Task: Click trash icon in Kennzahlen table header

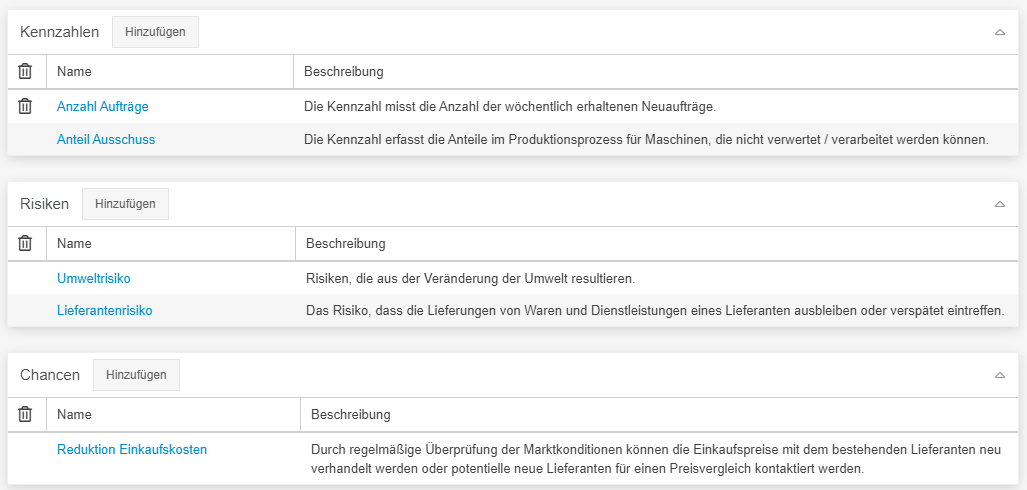Action: [x=26, y=72]
